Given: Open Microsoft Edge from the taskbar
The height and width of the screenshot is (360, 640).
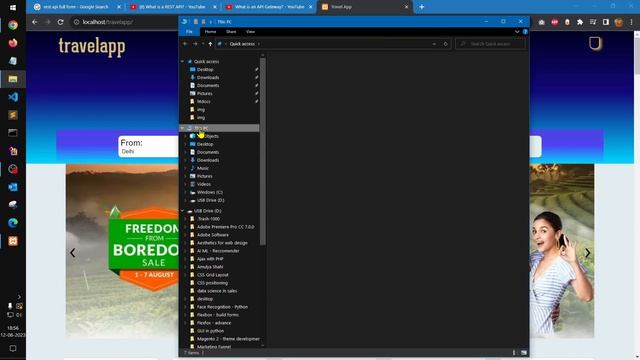Looking at the screenshot, I should (x=13, y=222).
